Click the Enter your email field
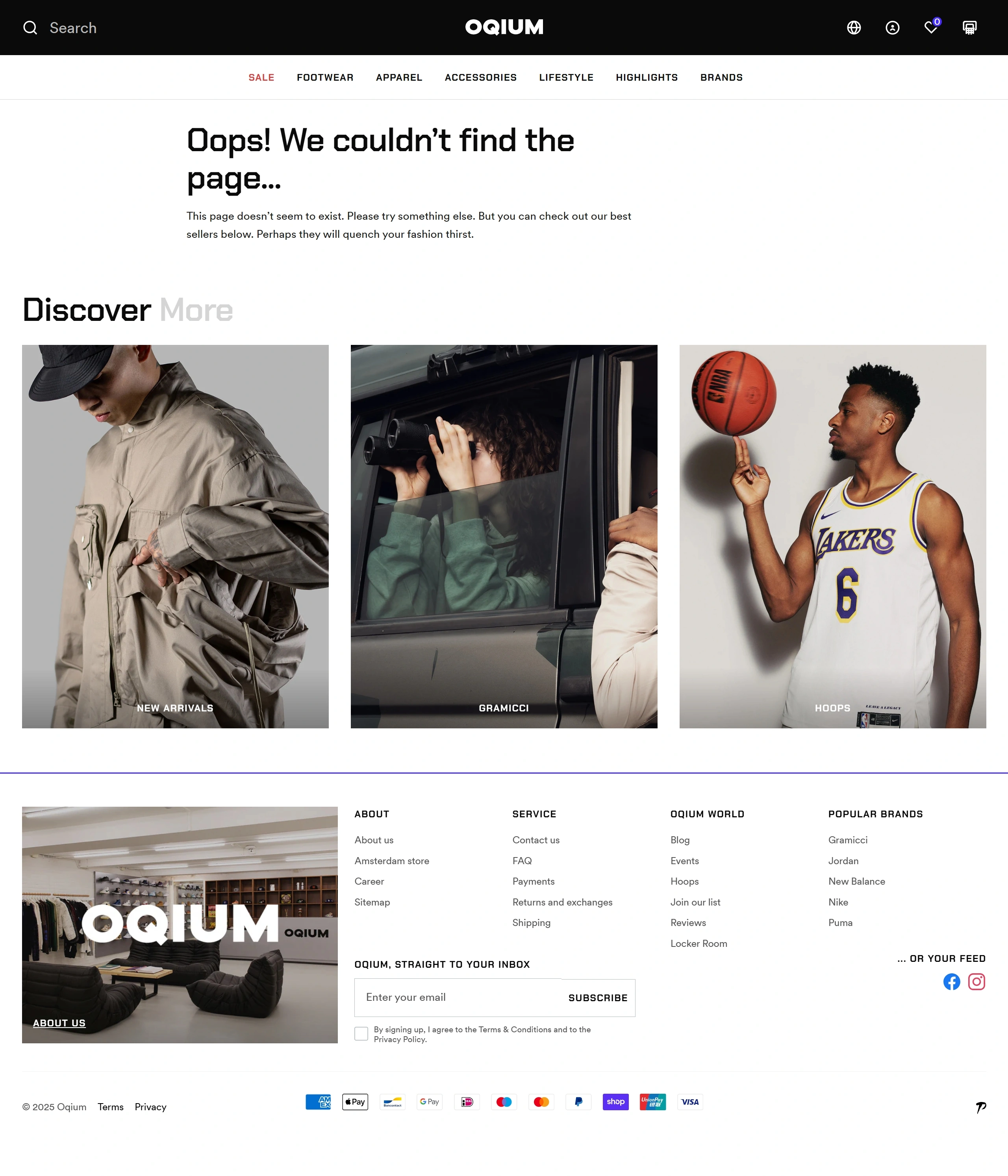Screen dimensions: 1008x1176 458,997
